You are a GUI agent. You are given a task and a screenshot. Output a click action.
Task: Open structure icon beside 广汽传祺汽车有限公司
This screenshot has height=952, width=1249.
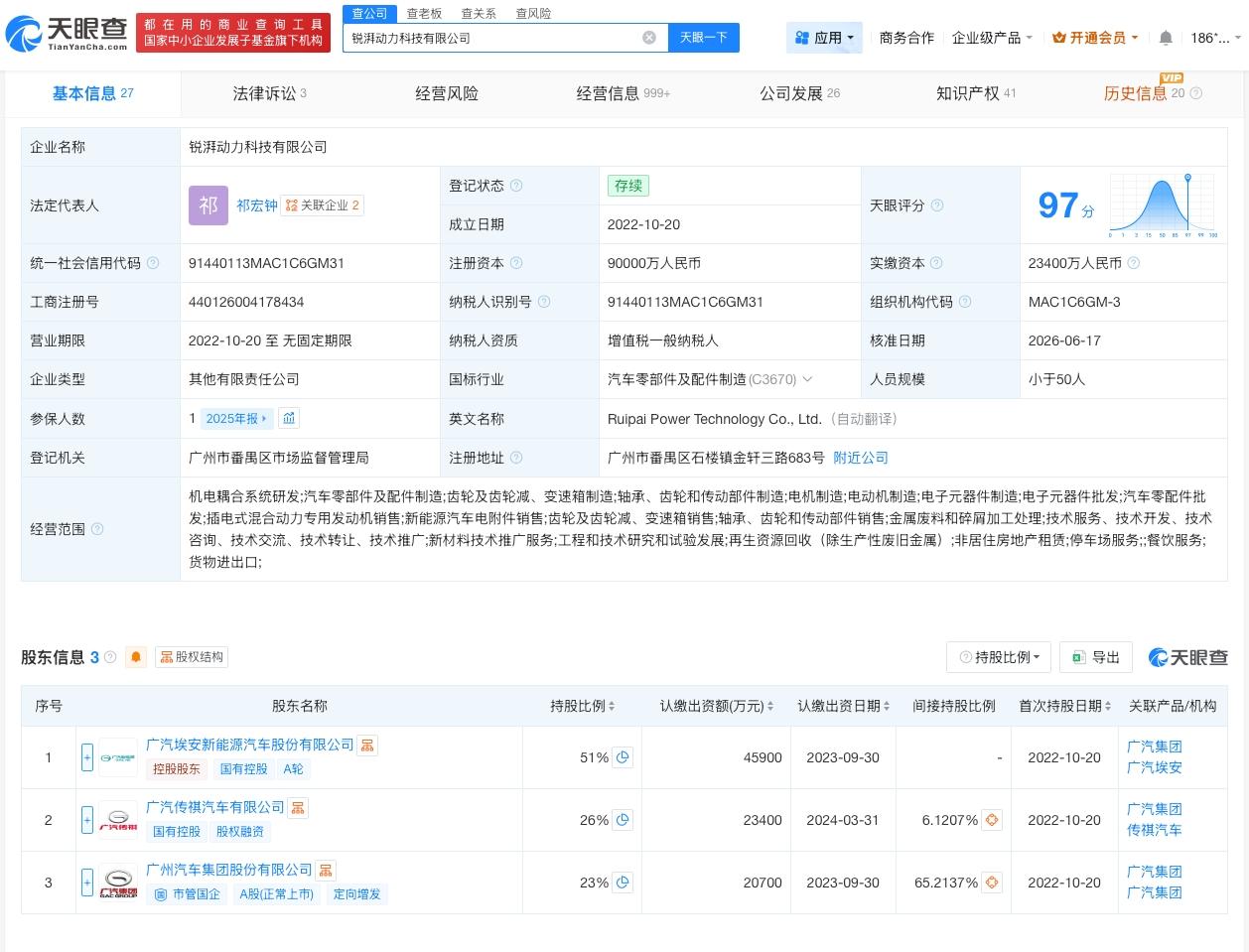[298, 808]
